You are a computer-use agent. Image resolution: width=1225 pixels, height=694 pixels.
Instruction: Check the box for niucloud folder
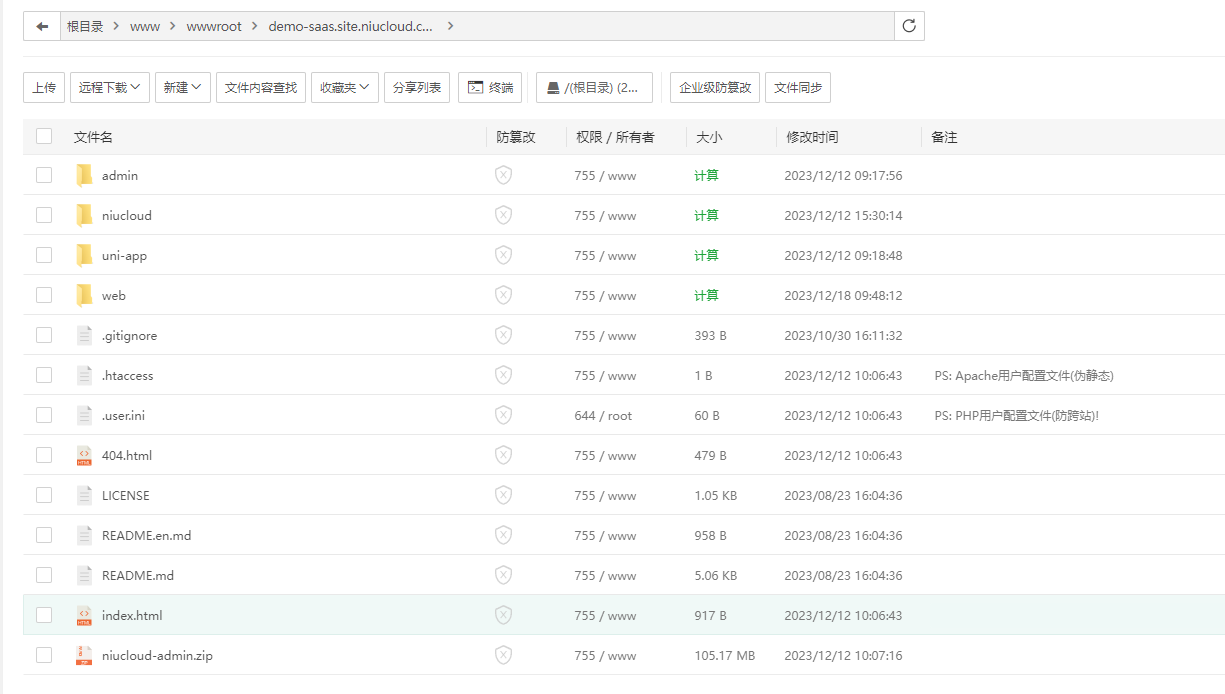(x=44, y=215)
